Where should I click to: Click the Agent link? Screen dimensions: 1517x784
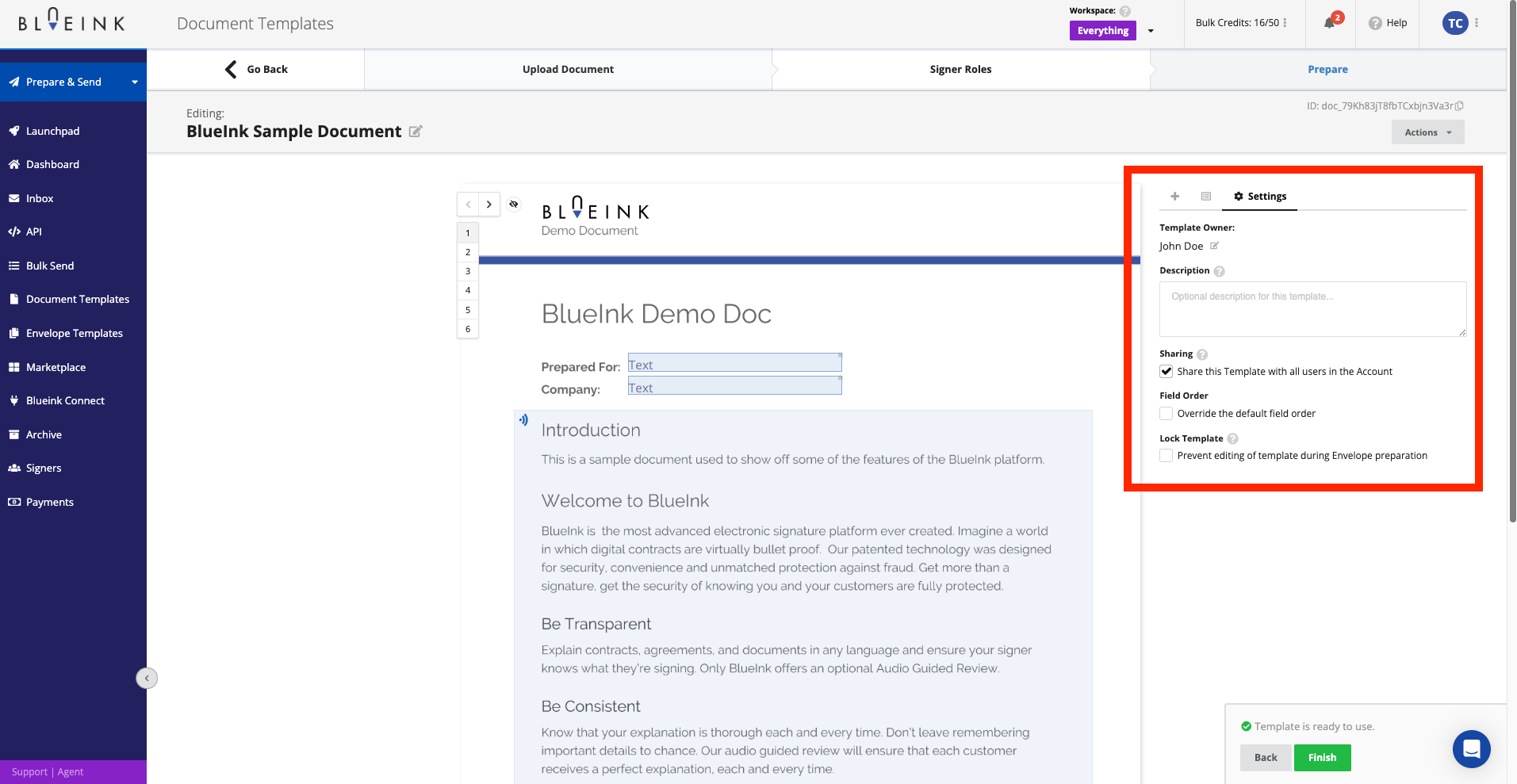click(71, 772)
